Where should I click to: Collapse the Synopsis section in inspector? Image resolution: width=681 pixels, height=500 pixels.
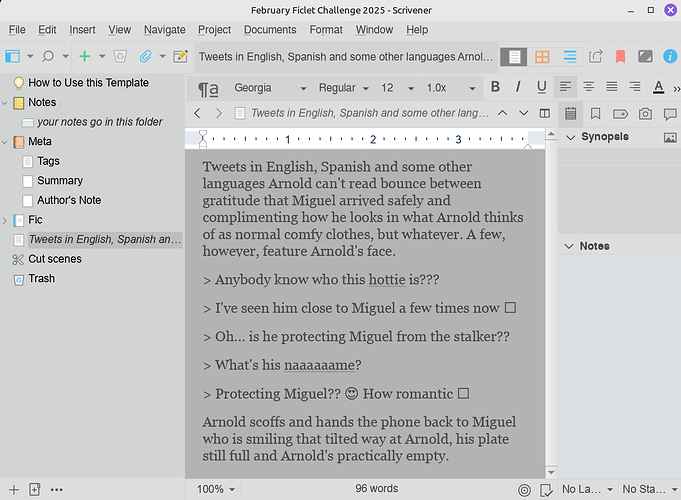pos(570,137)
